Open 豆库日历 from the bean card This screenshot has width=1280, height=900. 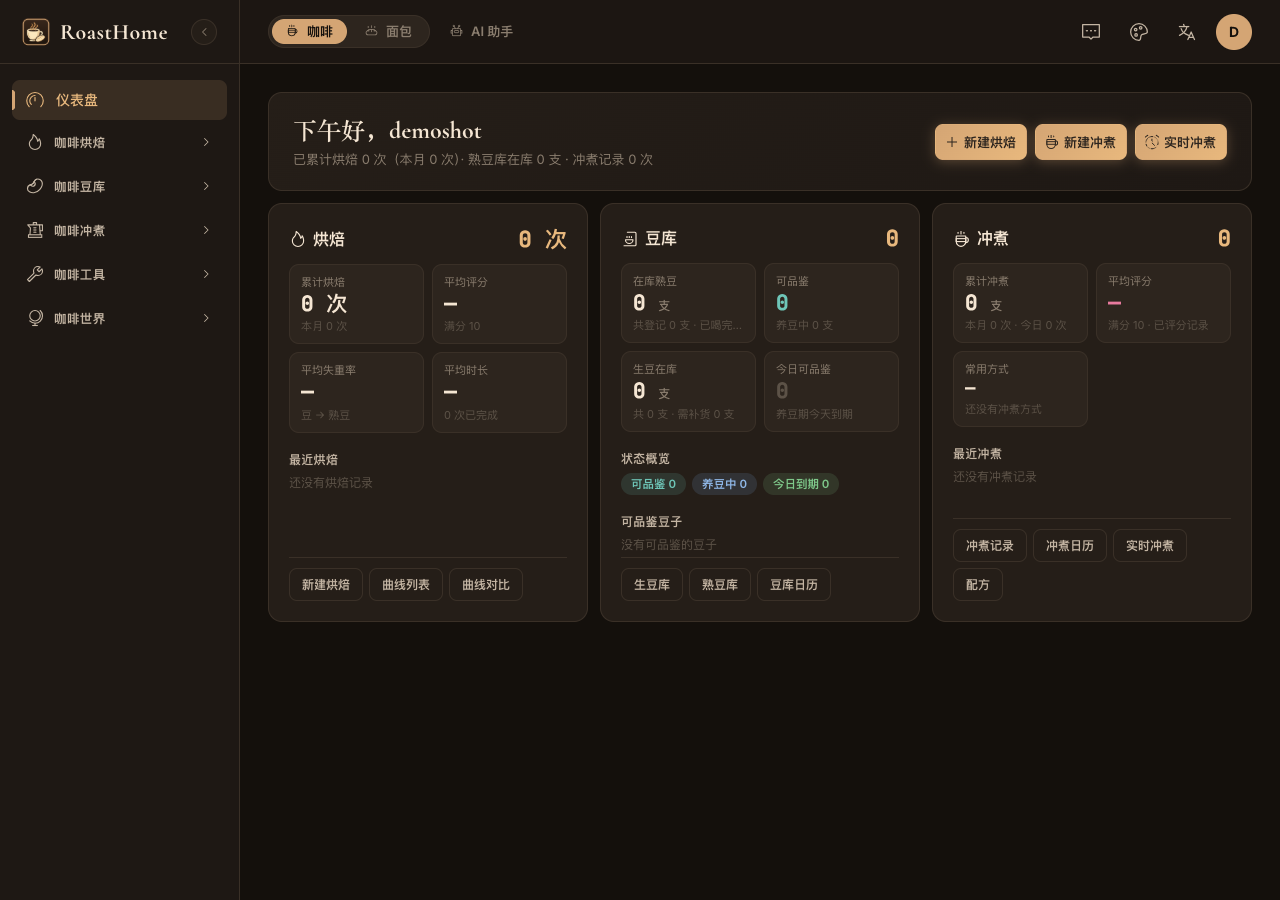pyautogui.click(x=794, y=585)
